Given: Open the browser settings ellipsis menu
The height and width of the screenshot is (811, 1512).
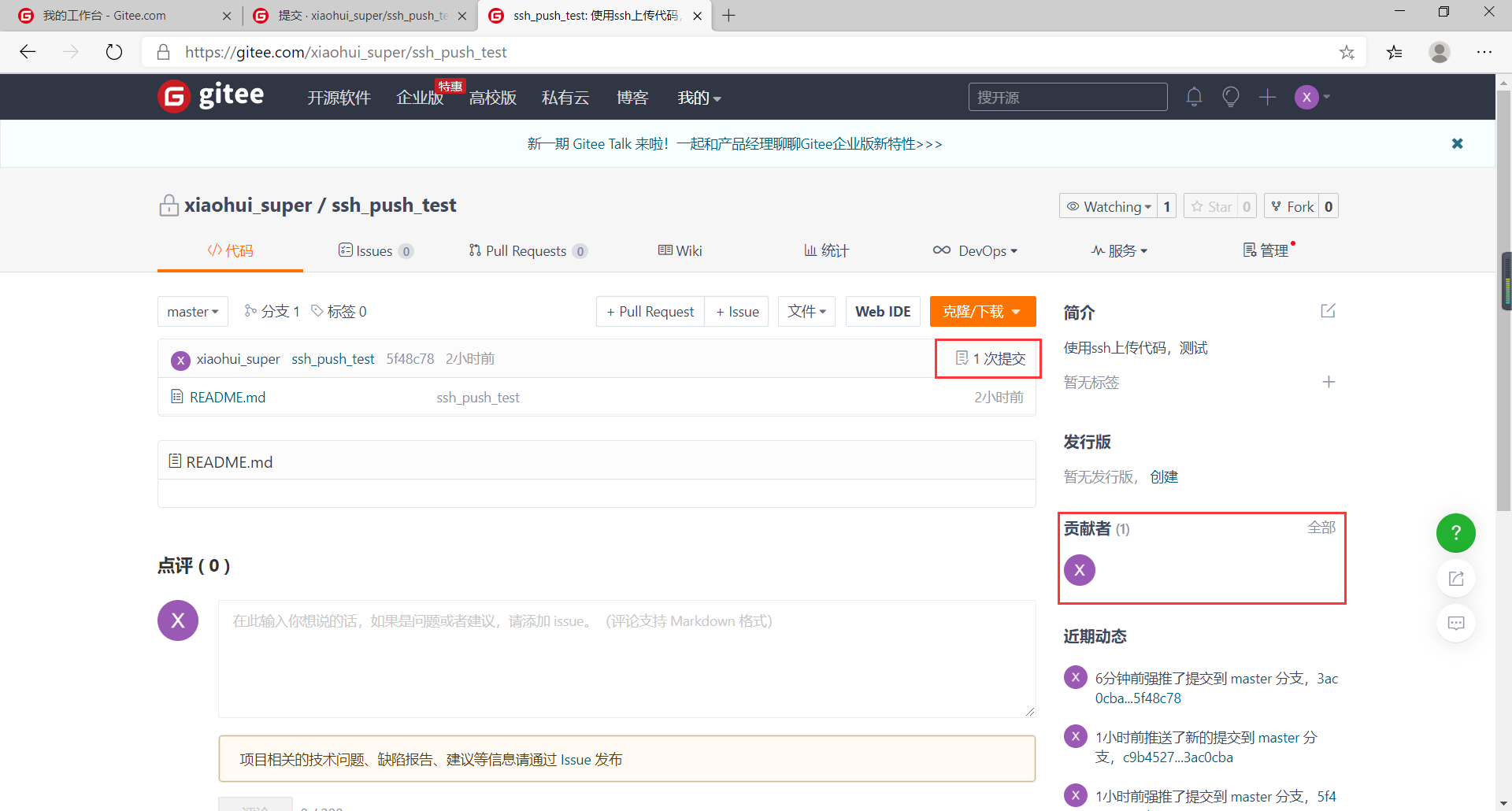Looking at the screenshot, I should 1484,52.
